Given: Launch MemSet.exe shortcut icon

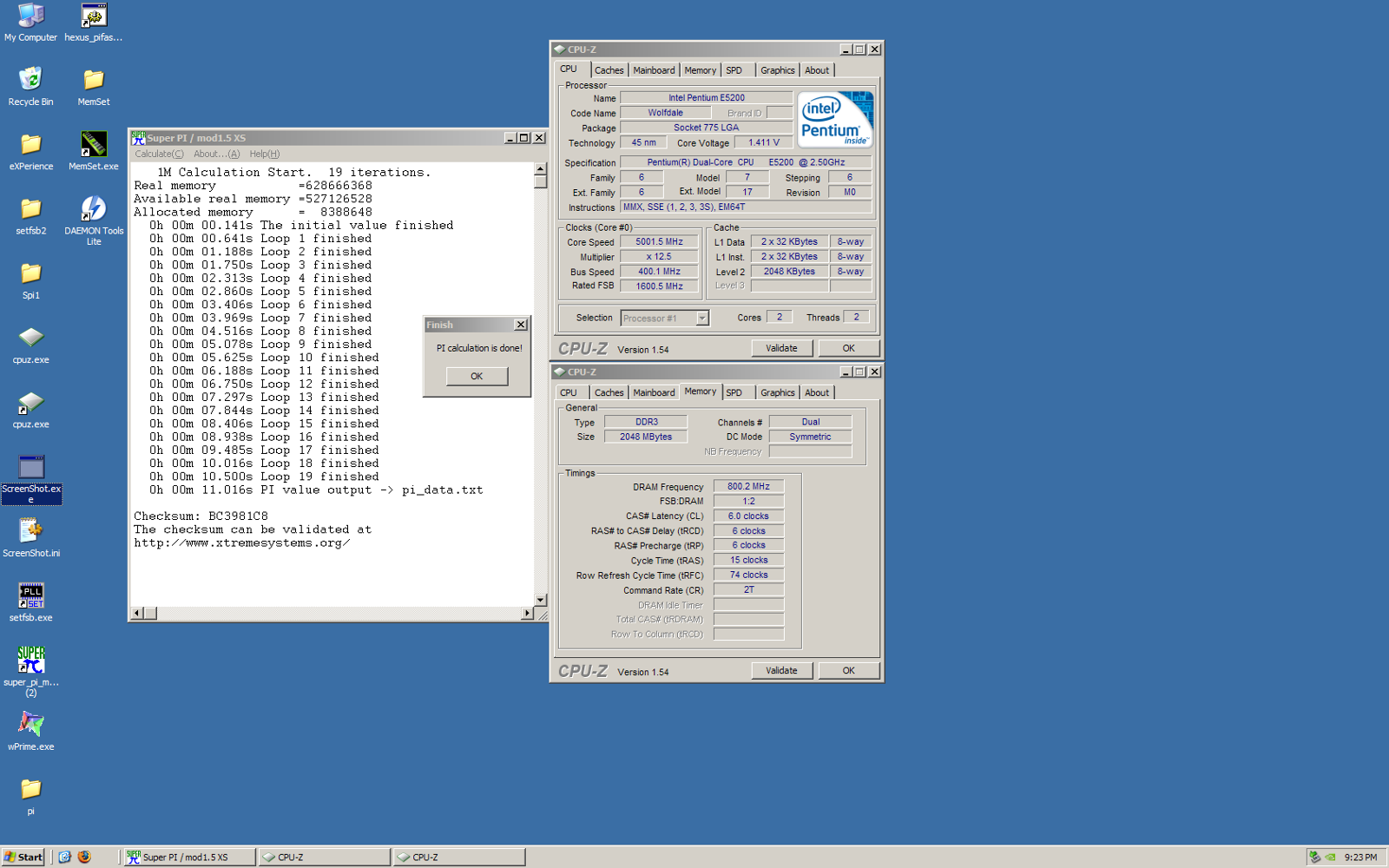Looking at the screenshot, I should [x=94, y=151].
